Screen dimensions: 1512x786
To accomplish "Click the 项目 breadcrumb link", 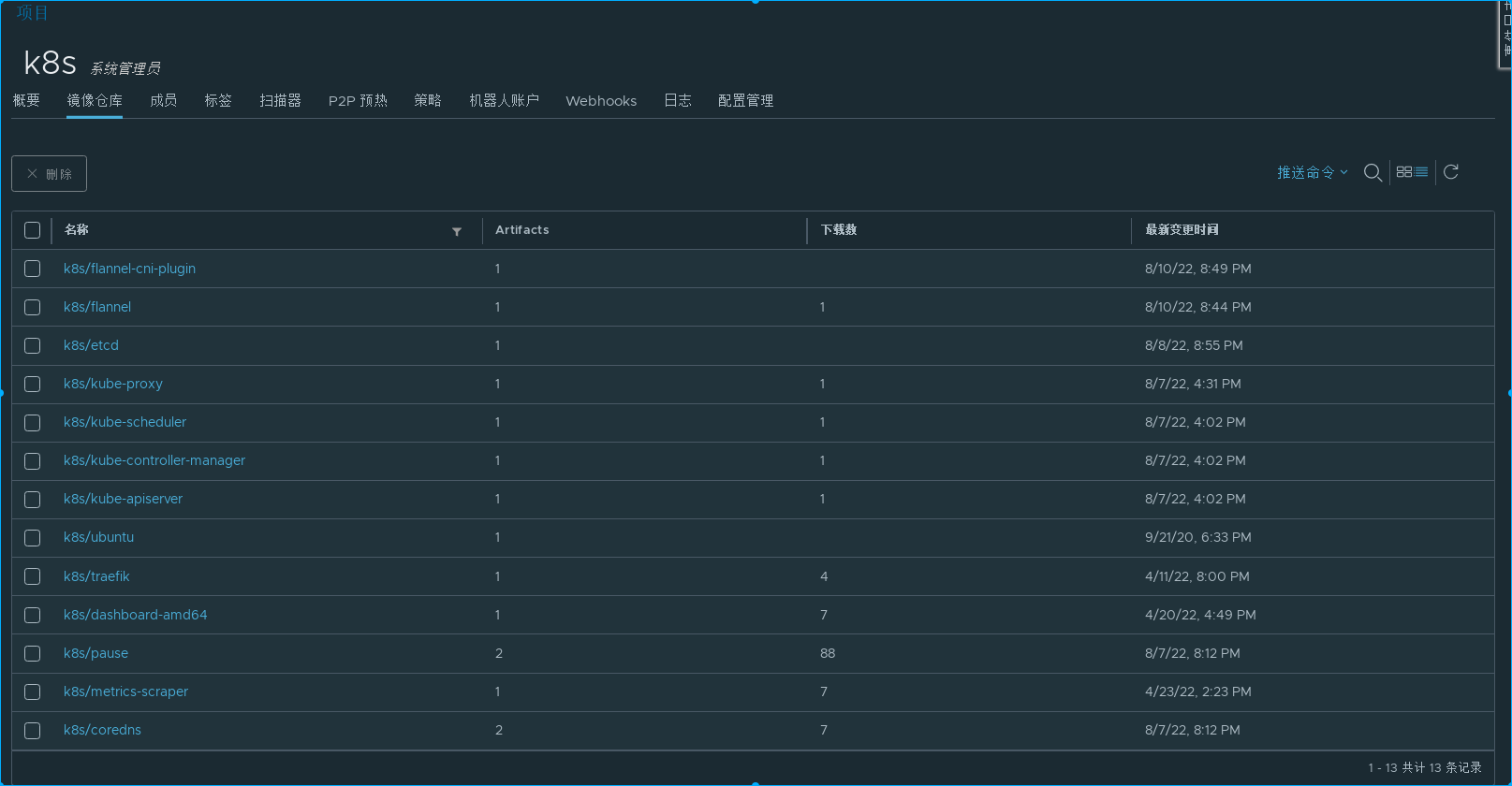I will coord(33,12).
